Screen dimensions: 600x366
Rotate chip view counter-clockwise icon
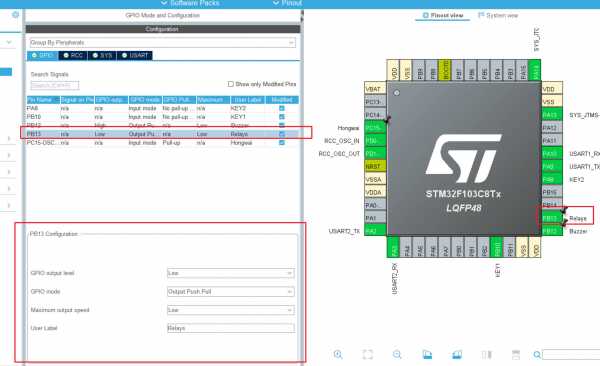457,355
